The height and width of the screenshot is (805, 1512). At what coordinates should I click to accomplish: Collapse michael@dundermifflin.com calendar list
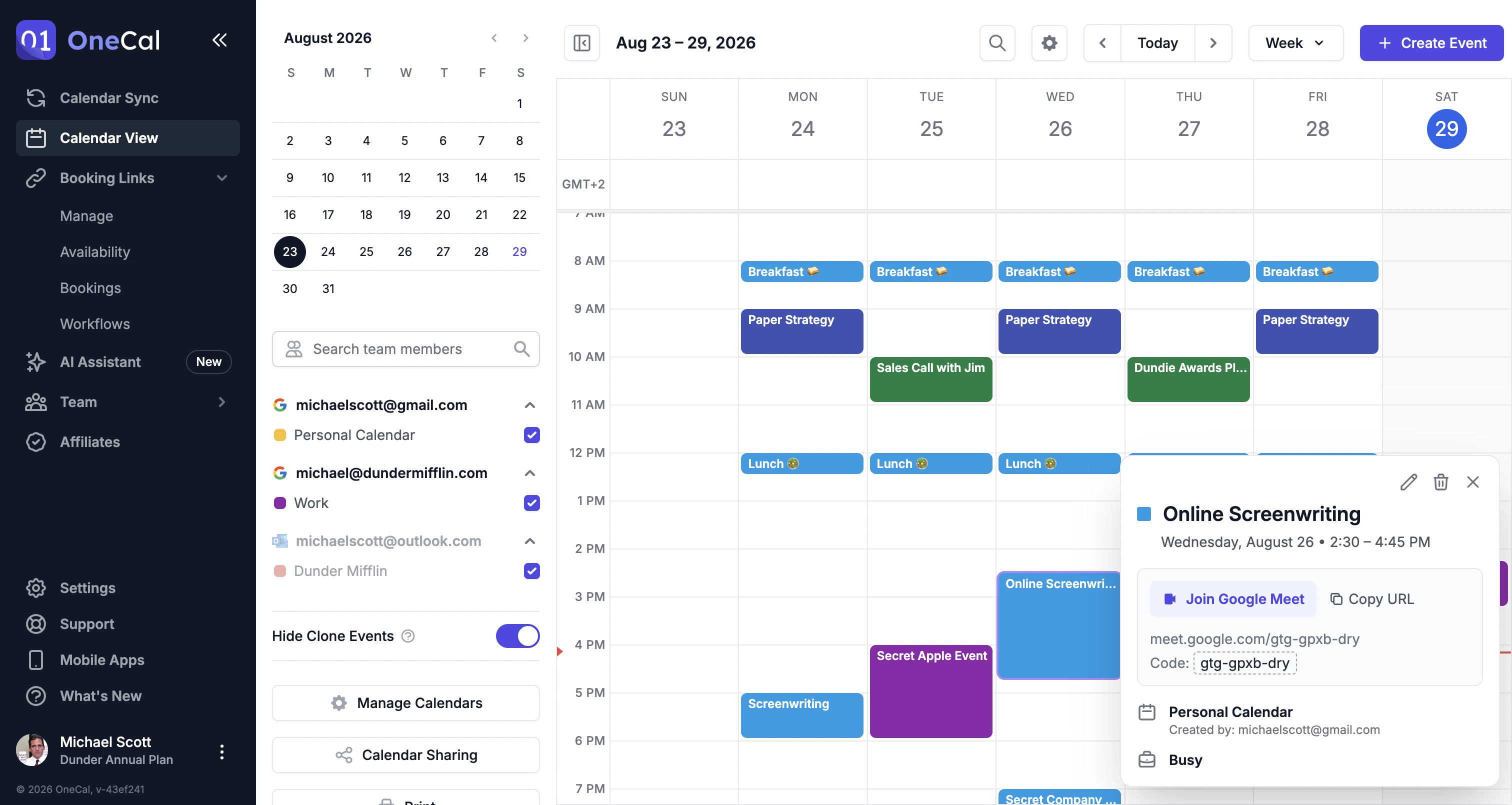[x=529, y=473]
